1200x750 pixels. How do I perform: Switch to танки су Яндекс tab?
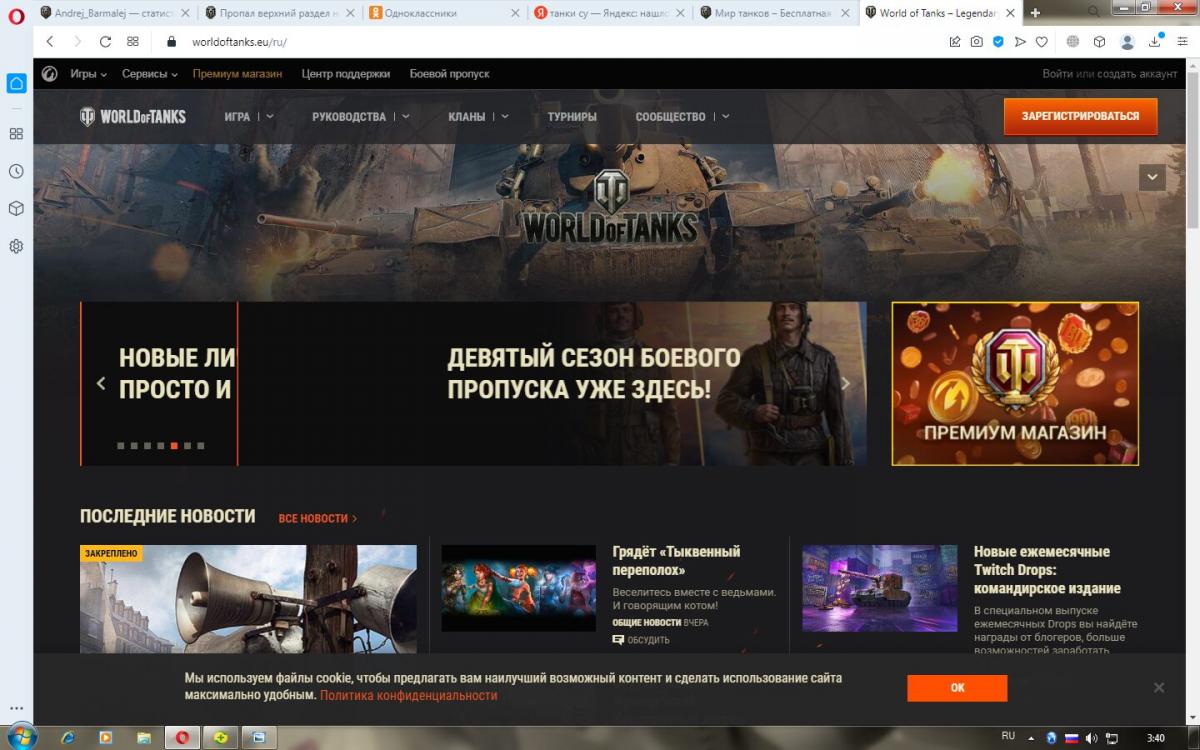coord(607,13)
